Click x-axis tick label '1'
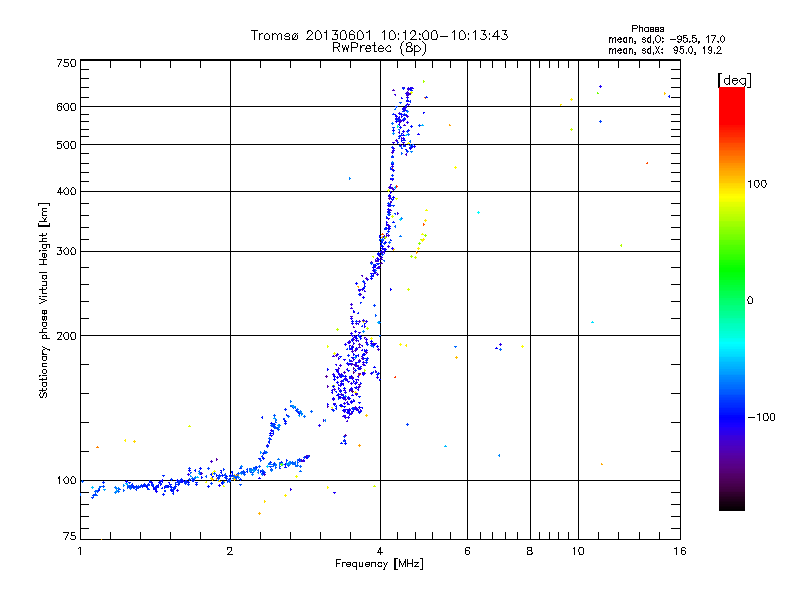The width and height of the screenshot is (800, 600). pos(80,551)
